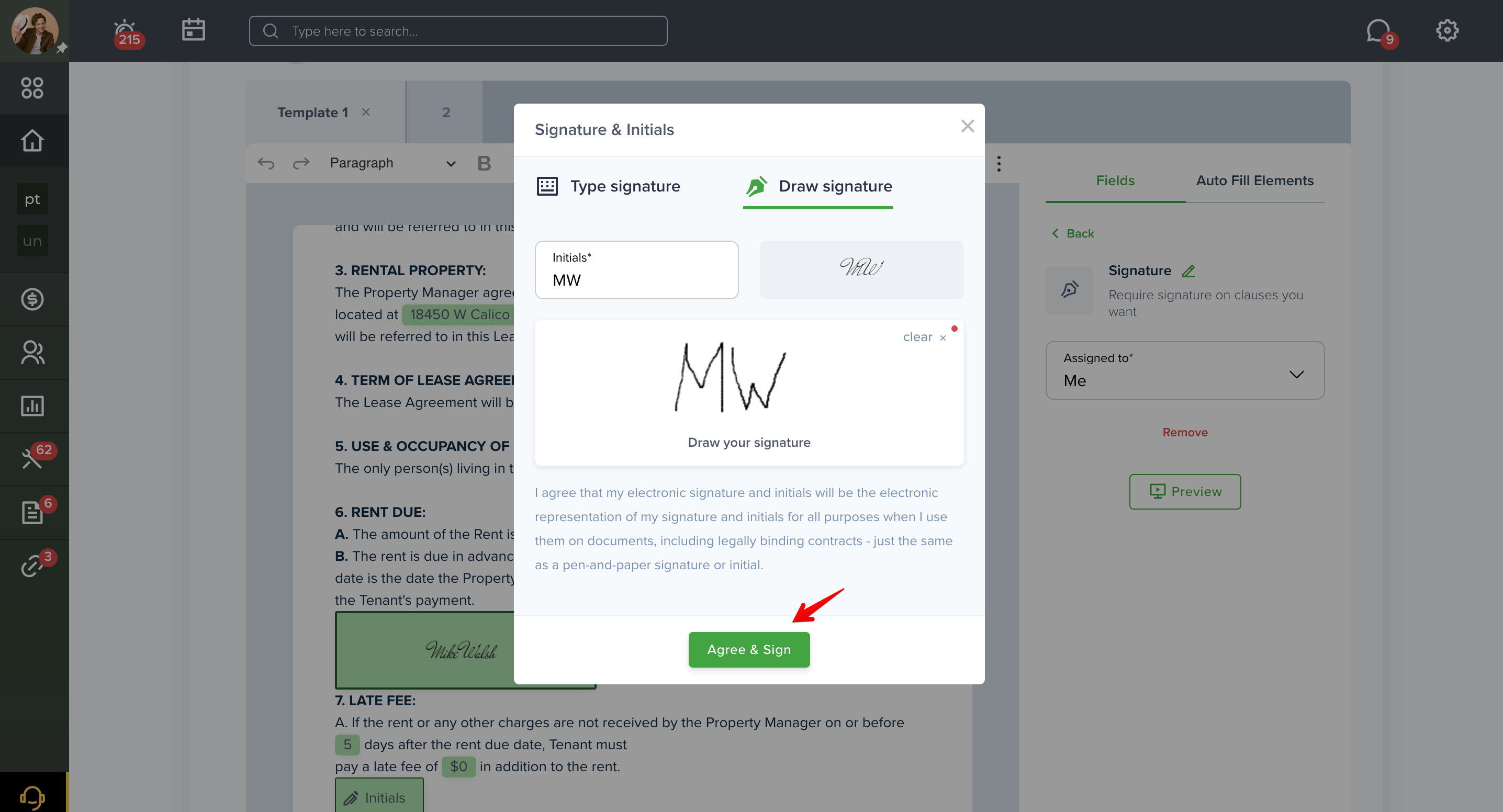Screen dimensions: 1503x812
Task: Open chat messages icon with 9 badge
Action: click(1381, 32)
